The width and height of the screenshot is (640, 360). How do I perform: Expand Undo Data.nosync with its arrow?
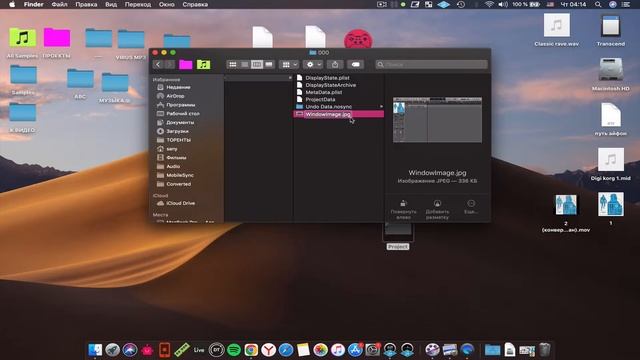click(381, 107)
